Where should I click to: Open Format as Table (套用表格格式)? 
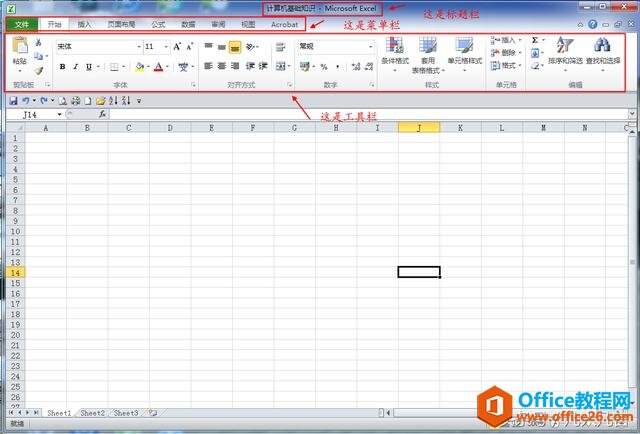(x=428, y=55)
